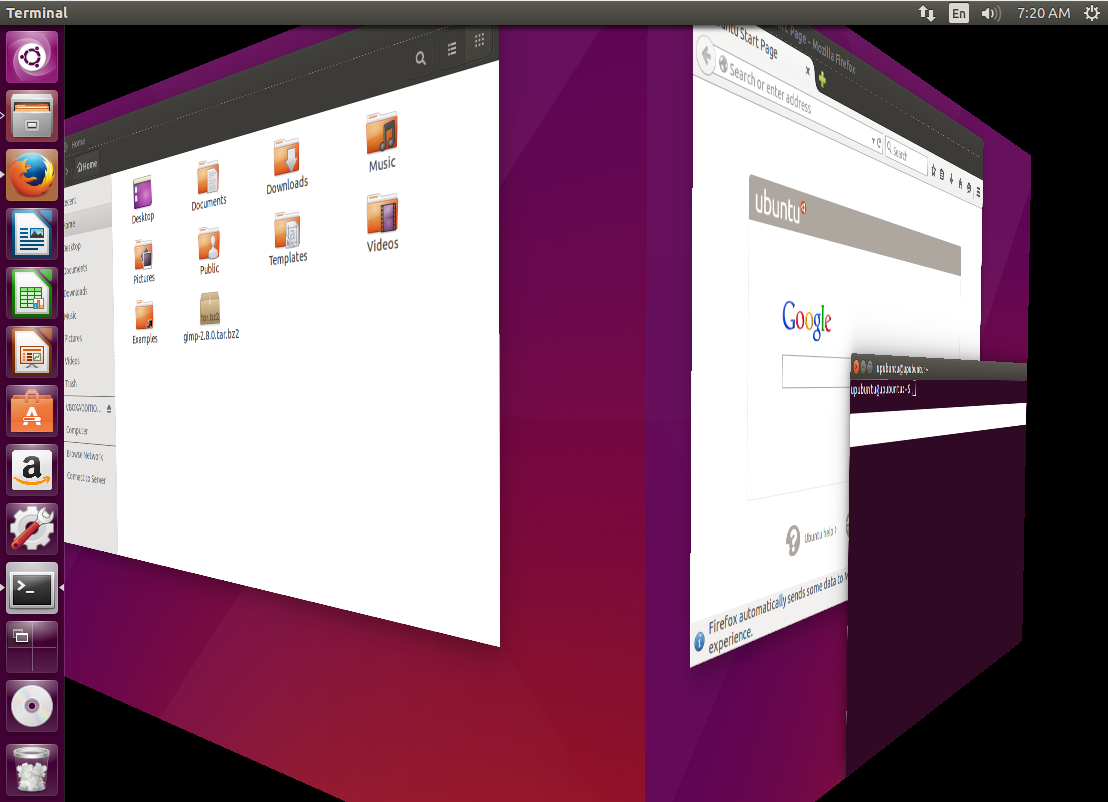Open the sound volume indicator

(x=991, y=13)
